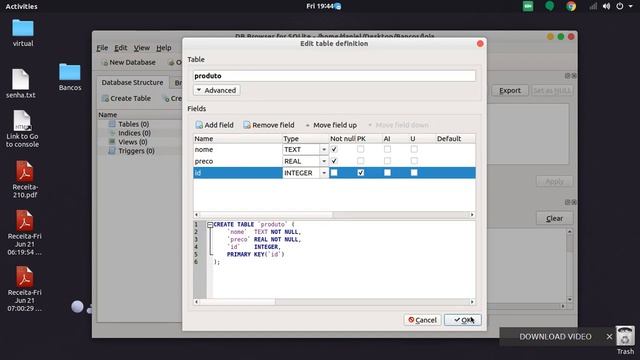
Task: Open the power menu icon in top bar
Action: pyautogui.click(x=620, y=6)
